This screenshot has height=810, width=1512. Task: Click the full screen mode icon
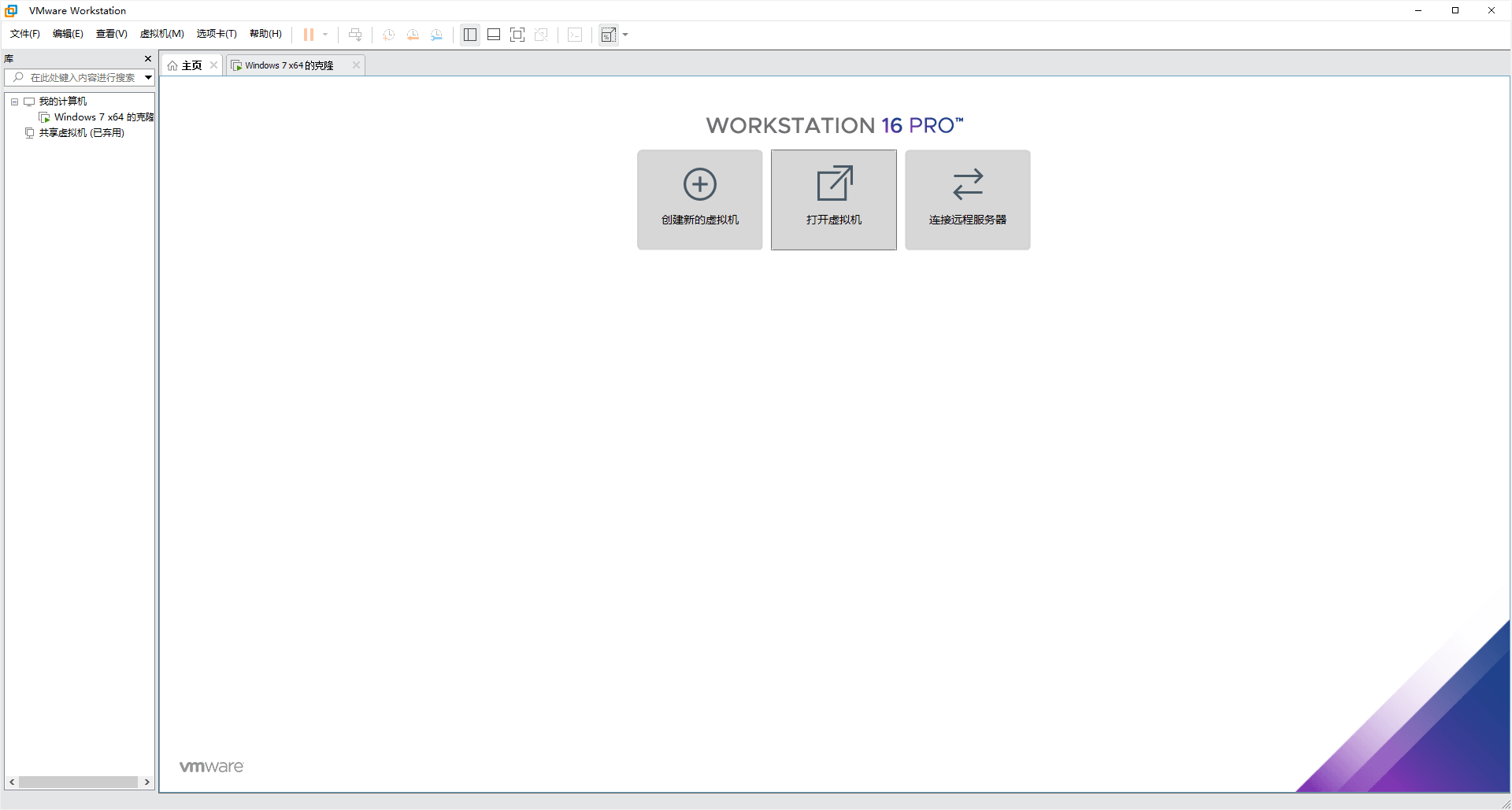[x=517, y=35]
